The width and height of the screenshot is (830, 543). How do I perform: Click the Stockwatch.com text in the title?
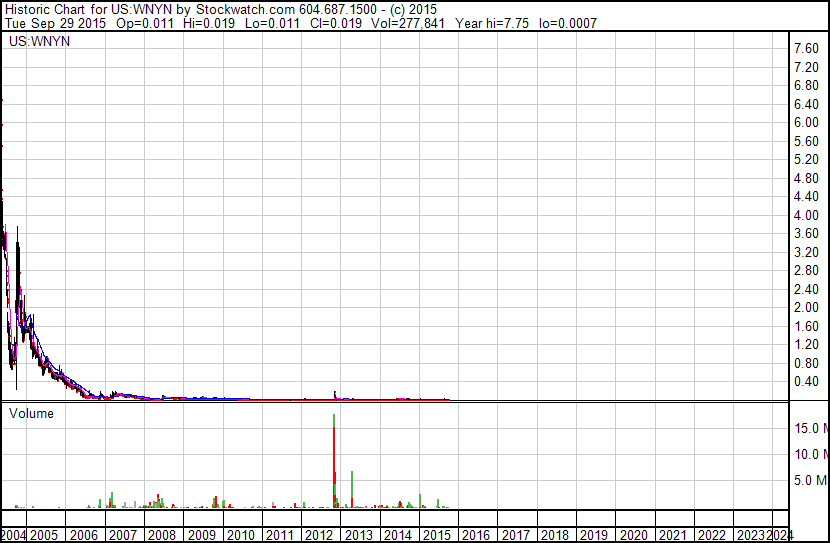(245, 10)
